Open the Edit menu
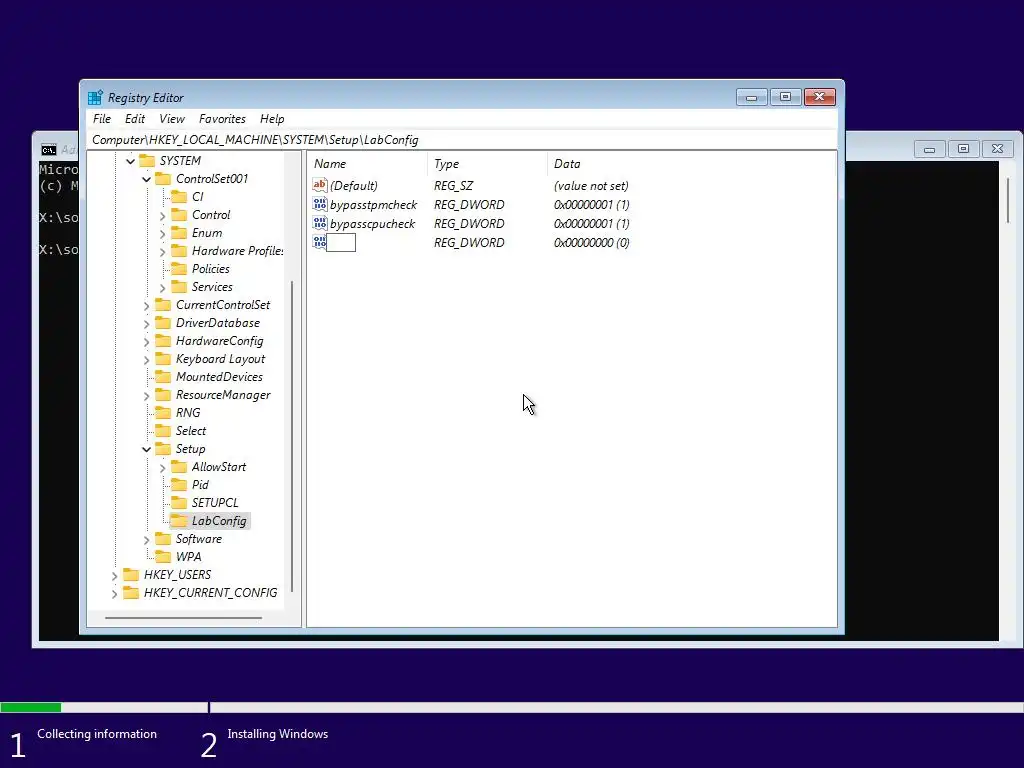The width and height of the screenshot is (1024, 768). tap(135, 119)
